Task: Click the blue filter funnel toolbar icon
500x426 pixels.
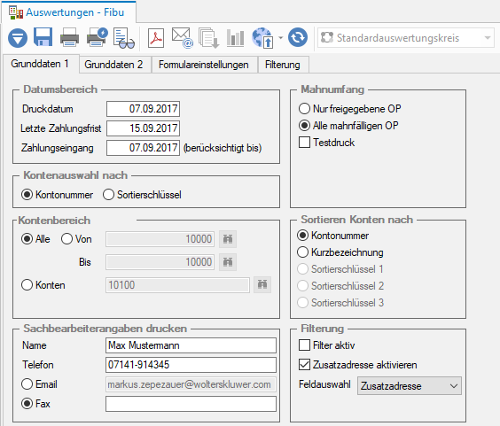Action: coord(17,38)
